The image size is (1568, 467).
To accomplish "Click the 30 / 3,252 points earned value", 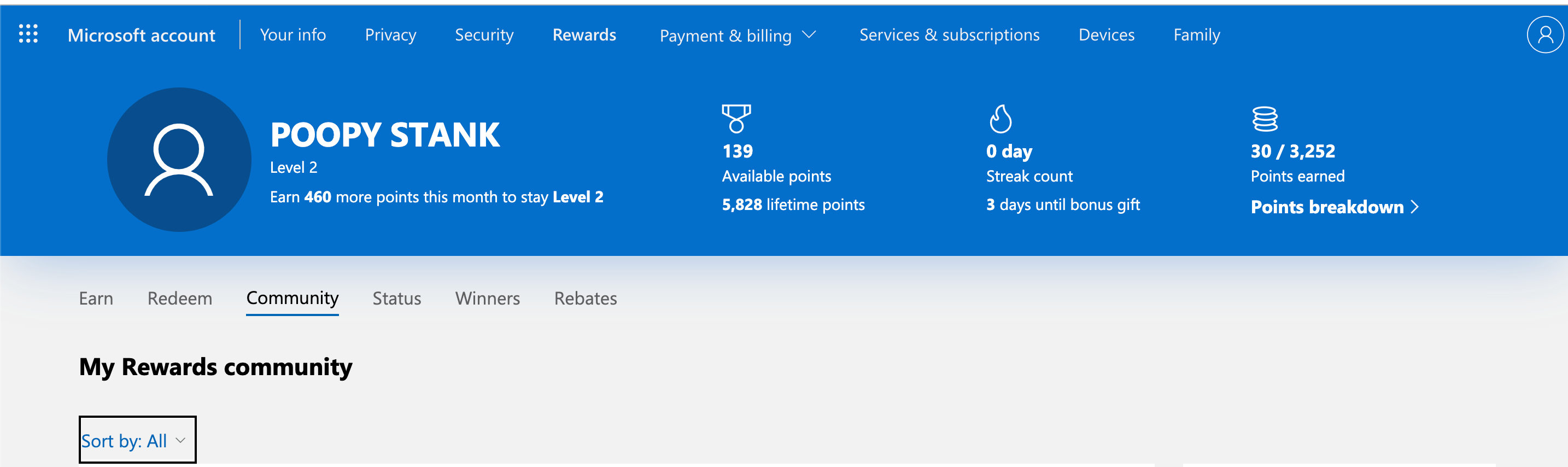I will coord(1293,151).
